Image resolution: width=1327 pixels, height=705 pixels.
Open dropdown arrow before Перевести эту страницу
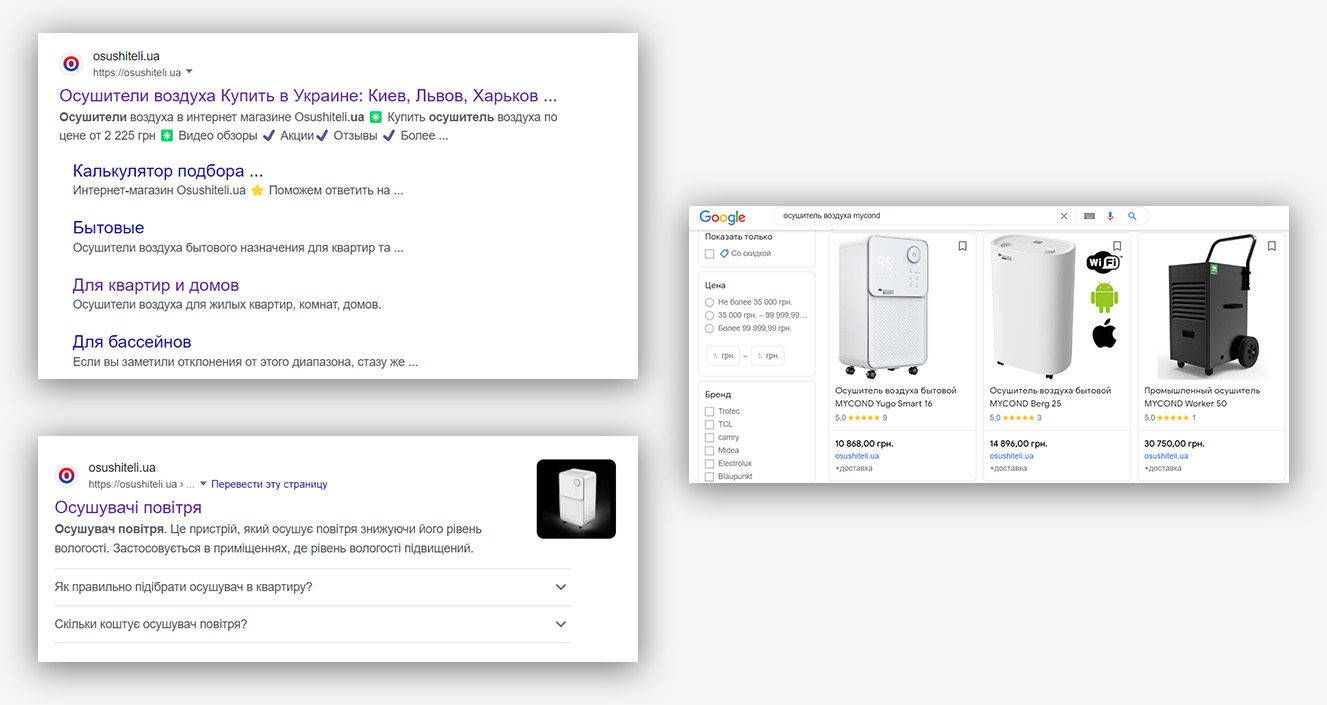(x=203, y=484)
